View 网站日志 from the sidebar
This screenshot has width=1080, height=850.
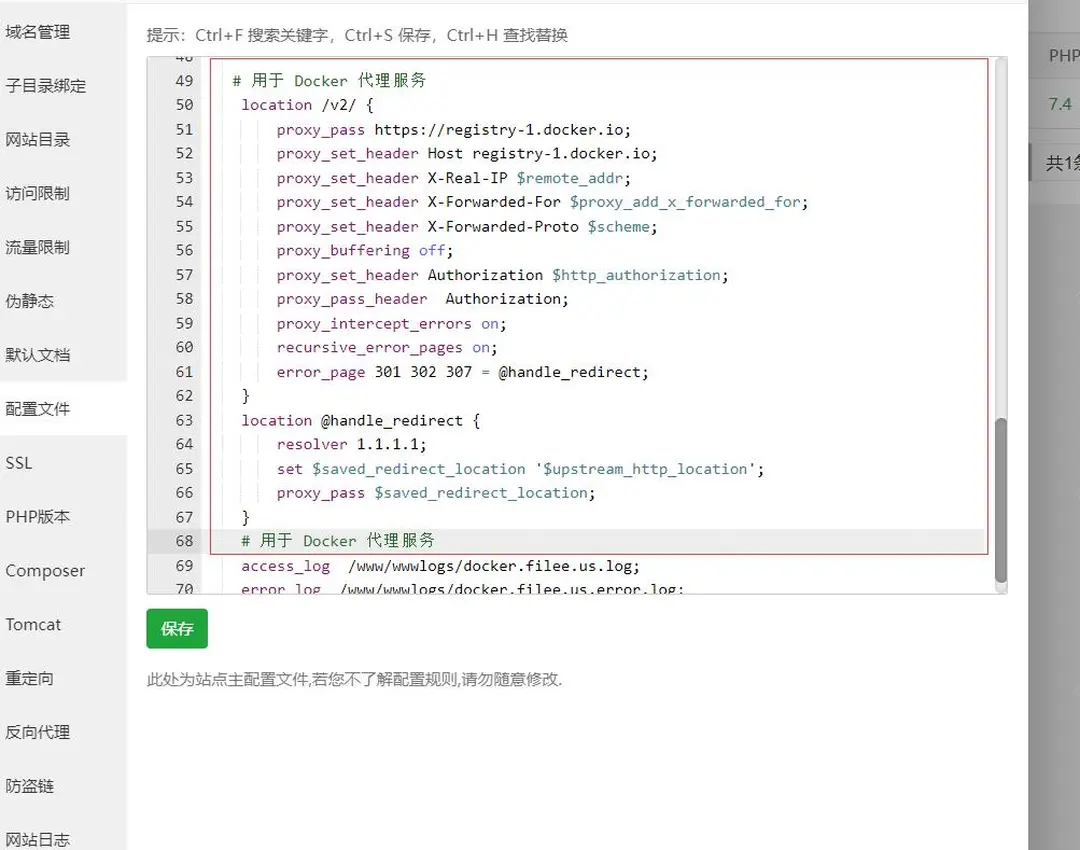[38, 839]
